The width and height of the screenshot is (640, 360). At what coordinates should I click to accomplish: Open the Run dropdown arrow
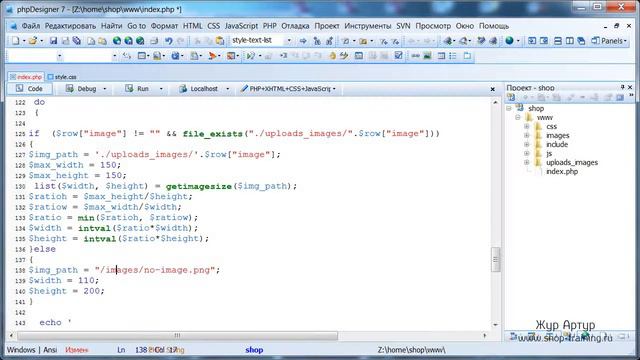point(161,89)
